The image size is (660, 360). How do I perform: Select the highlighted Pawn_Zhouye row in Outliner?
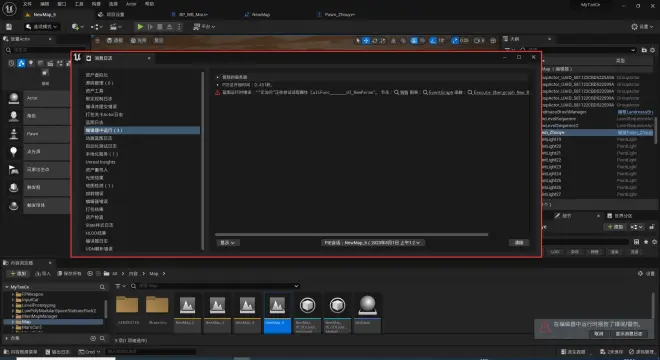pos(598,132)
